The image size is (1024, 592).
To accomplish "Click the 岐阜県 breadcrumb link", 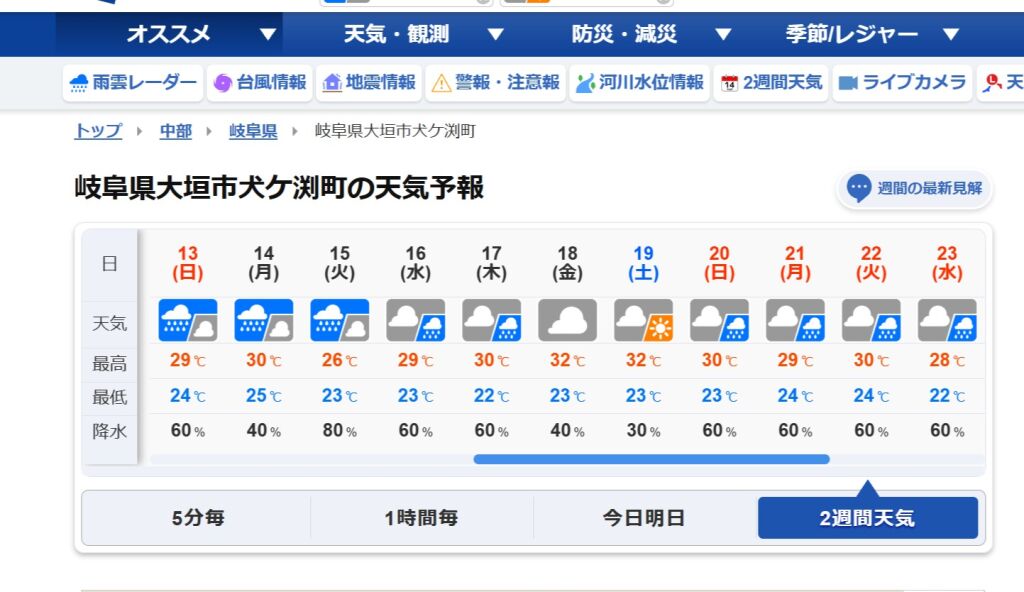I will click(253, 131).
